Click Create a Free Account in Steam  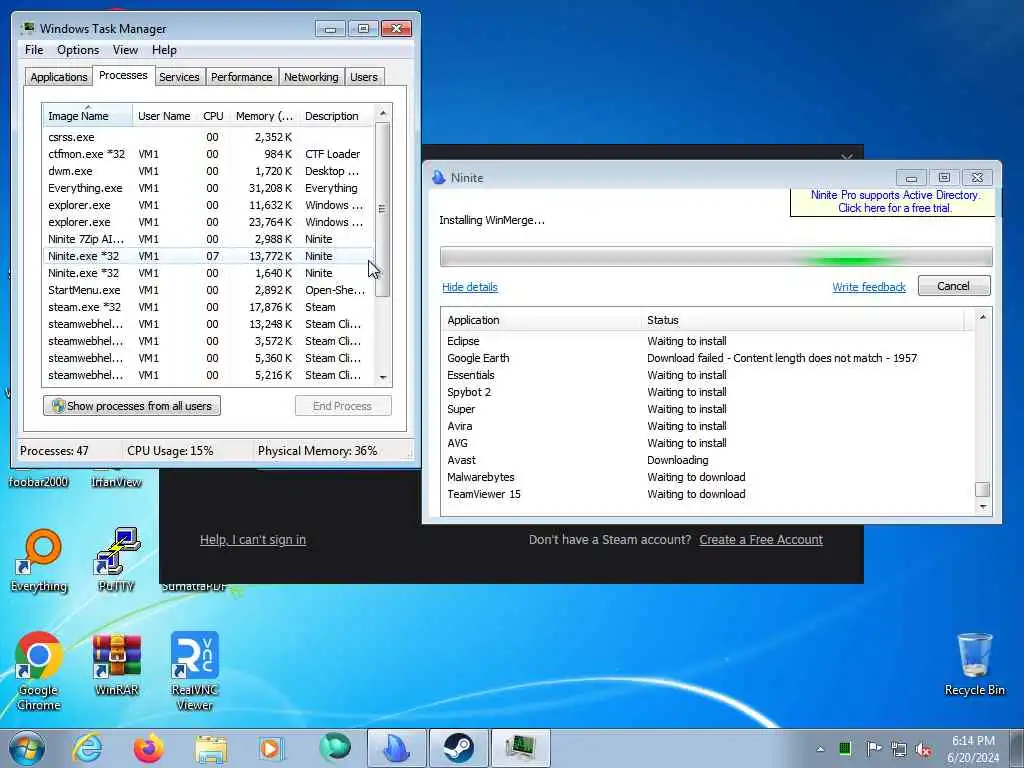point(761,539)
